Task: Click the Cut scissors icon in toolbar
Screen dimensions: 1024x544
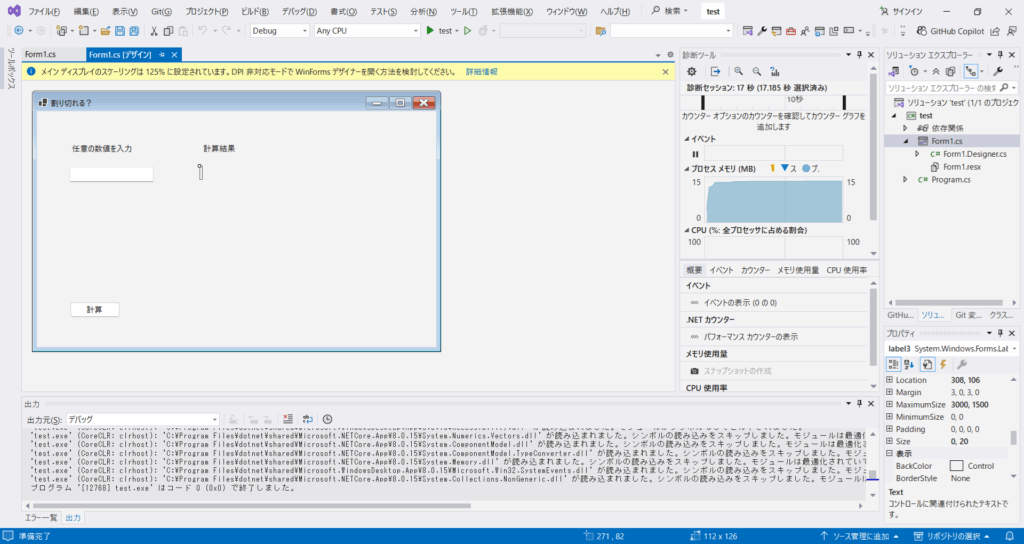Action: 154,31
